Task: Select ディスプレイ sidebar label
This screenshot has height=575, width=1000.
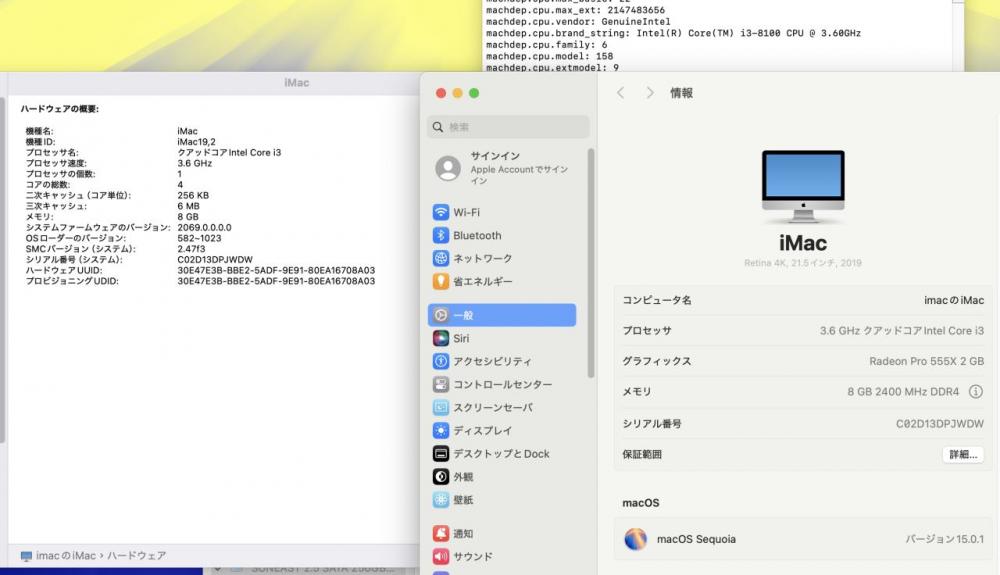Action: pos(483,430)
